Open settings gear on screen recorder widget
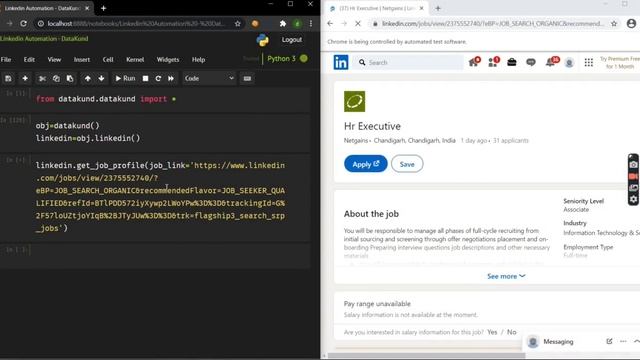 point(633,199)
